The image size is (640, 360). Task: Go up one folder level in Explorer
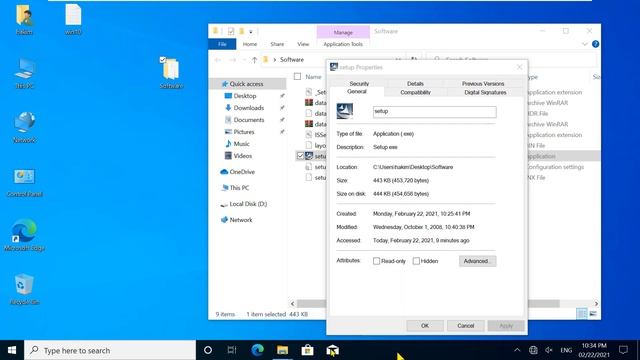pos(254,60)
